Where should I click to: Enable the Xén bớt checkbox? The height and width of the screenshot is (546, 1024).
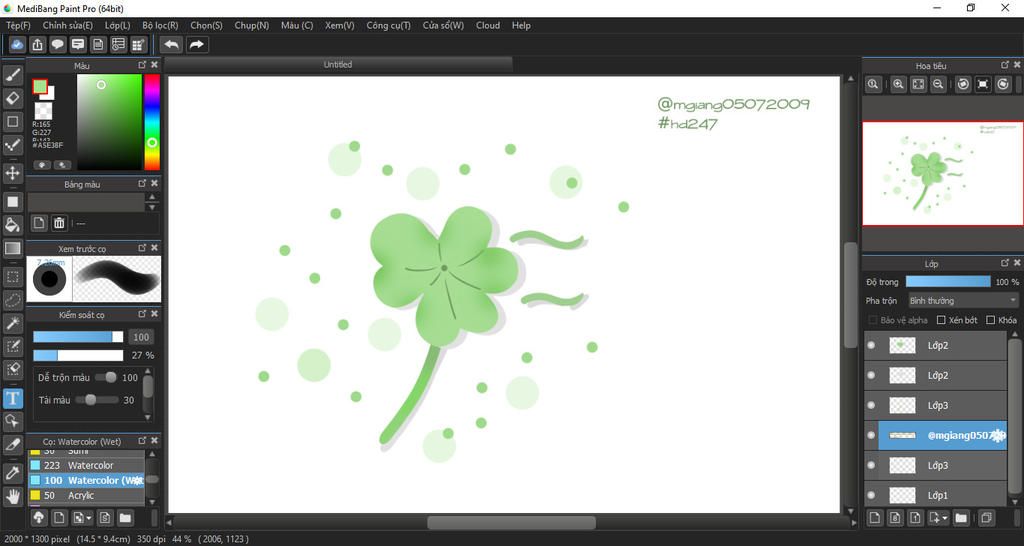coord(941,320)
